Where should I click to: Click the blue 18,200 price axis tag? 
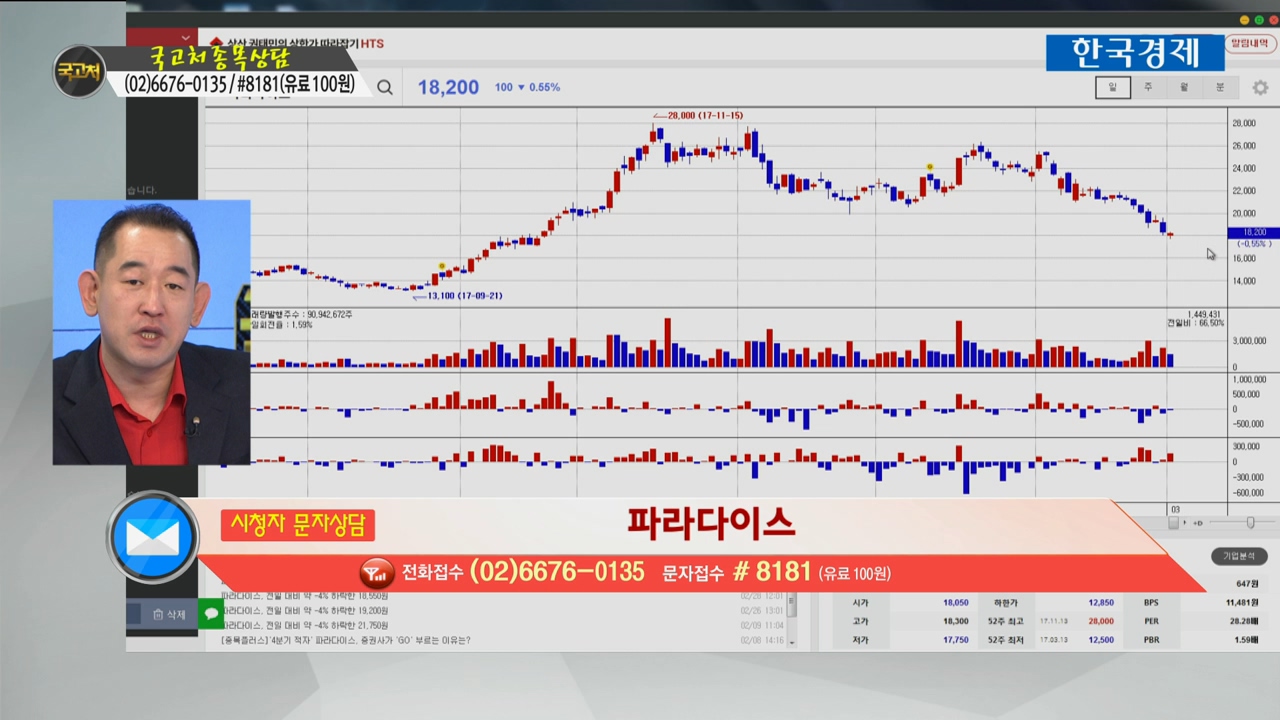pyautogui.click(x=1253, y=232)
